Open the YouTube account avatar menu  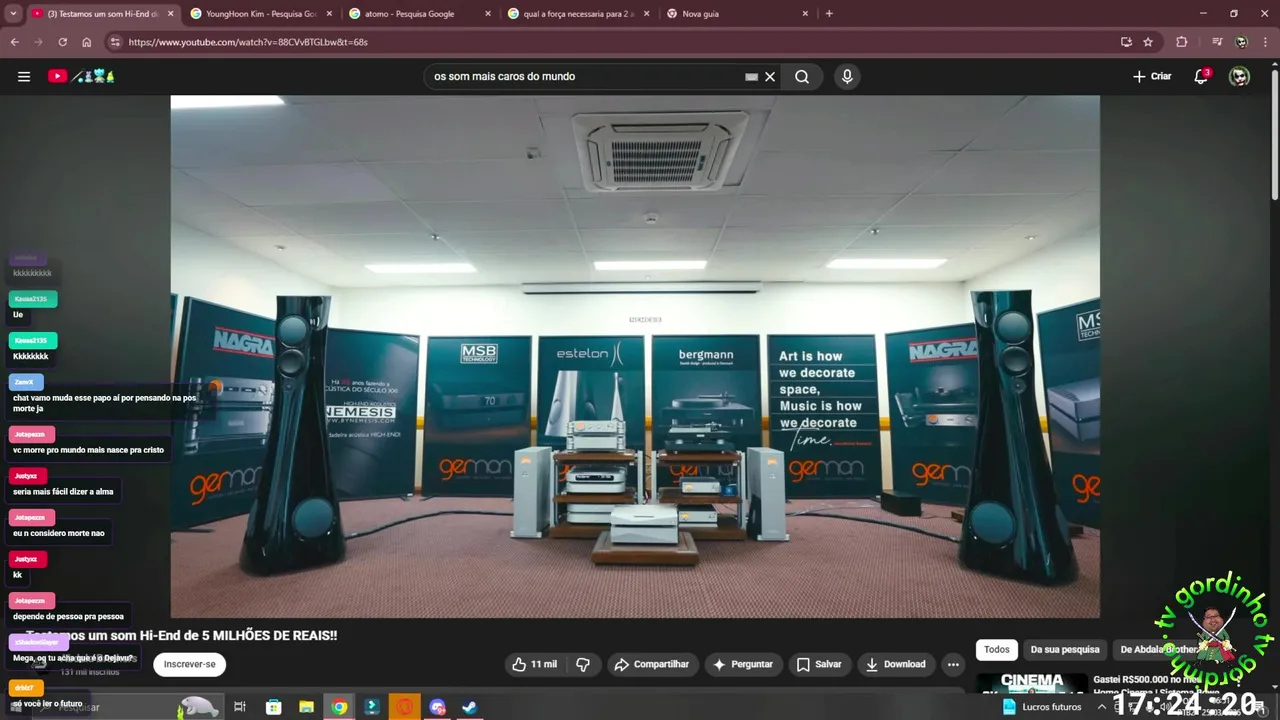[1239, 76]
